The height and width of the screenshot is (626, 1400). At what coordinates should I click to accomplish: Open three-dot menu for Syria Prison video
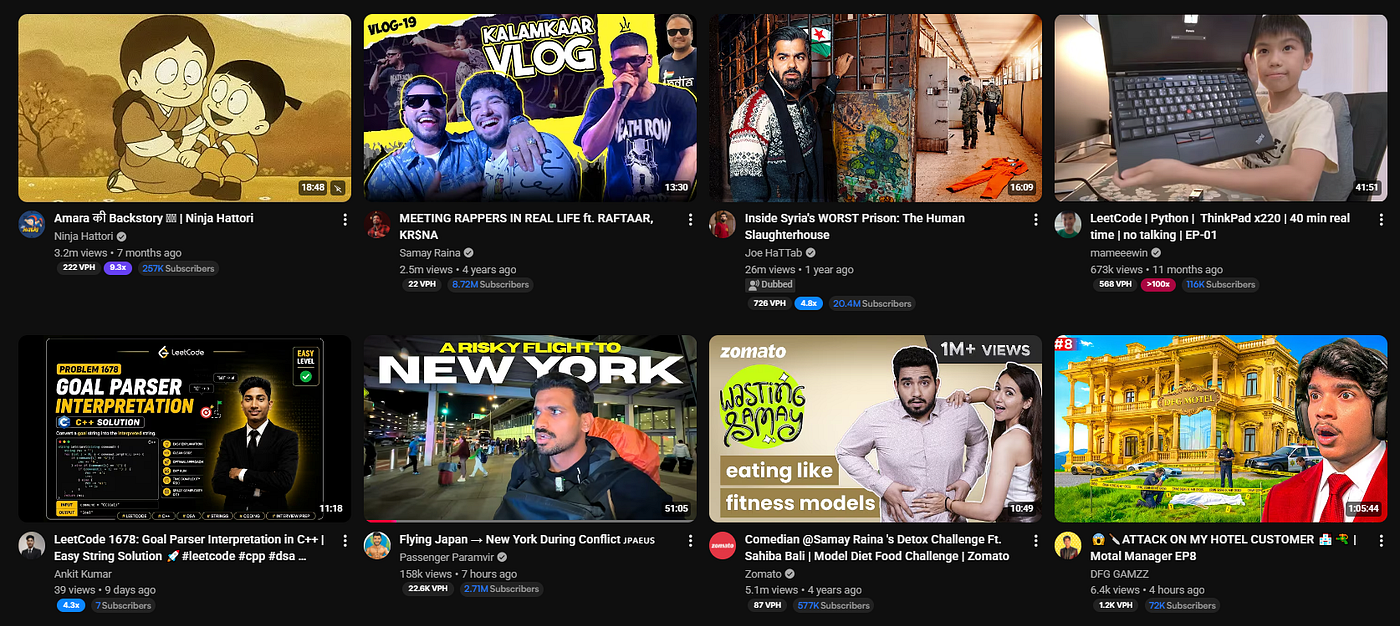click(x=1036, y=219)
